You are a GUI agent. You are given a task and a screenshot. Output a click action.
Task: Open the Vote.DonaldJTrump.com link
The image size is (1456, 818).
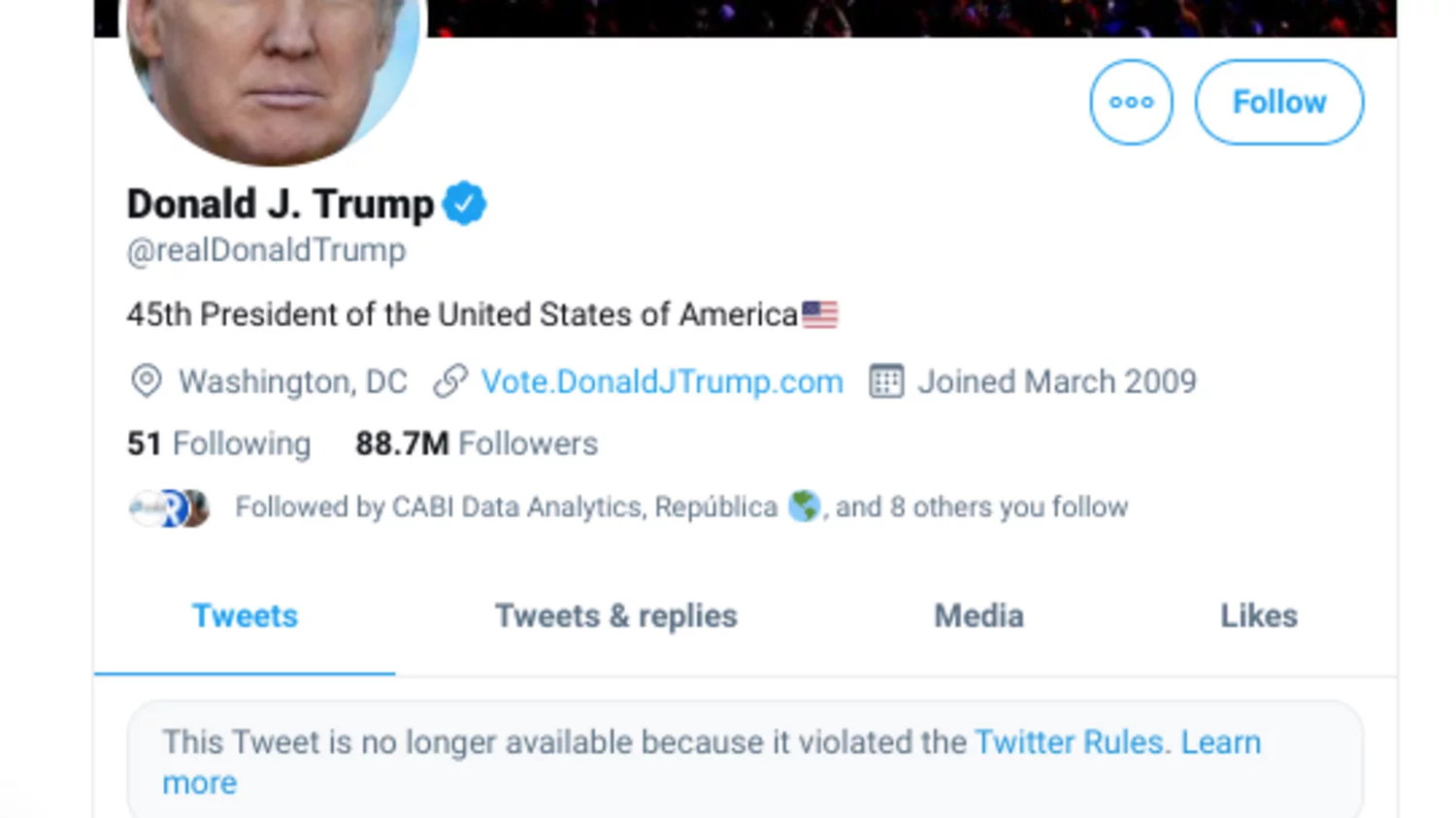(x=662, y=381)
